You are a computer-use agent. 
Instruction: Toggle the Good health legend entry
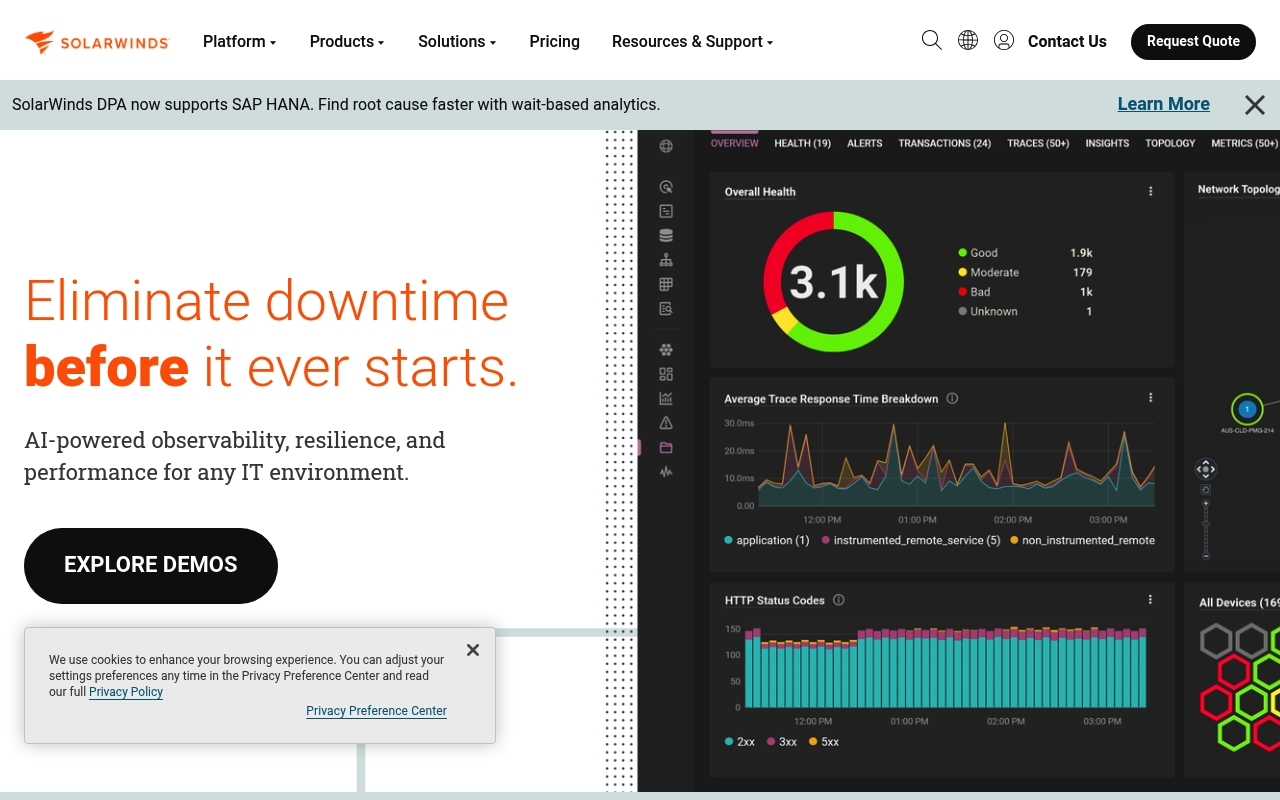pos(978,253)
